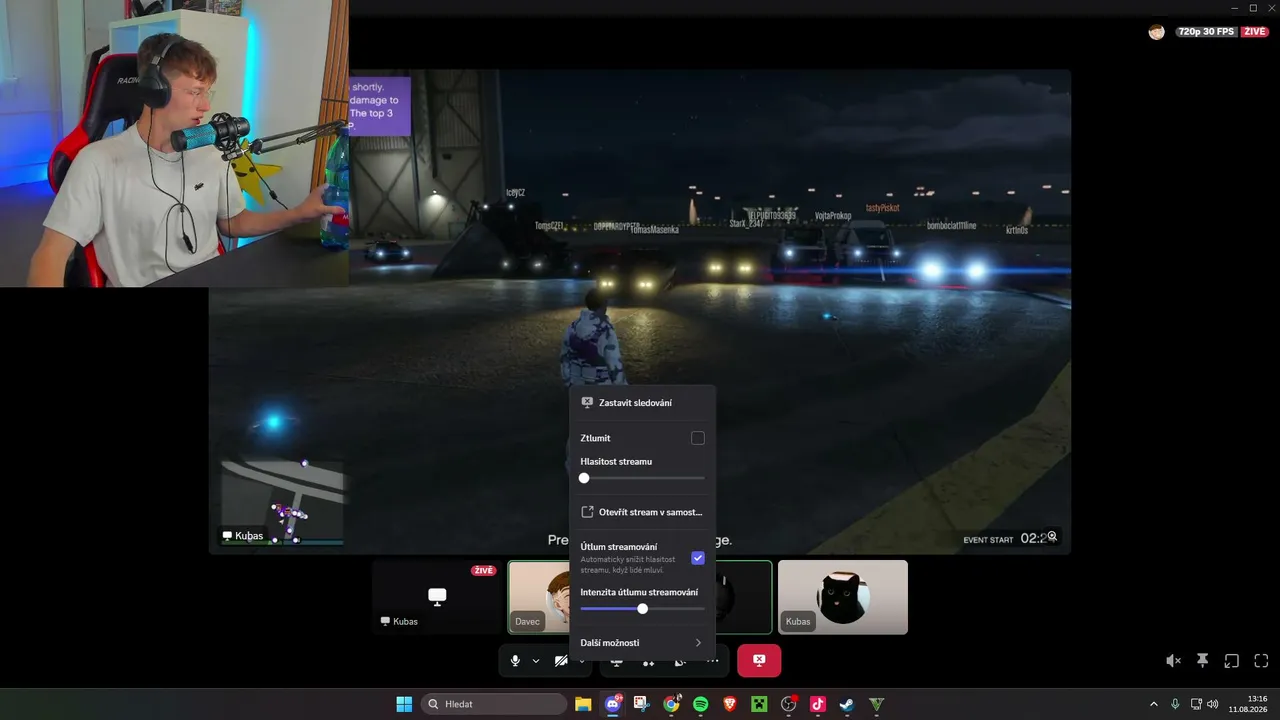Viewport: 1280px width, 720px height.
Task: Open File Explorer from the taskbar
Action: pos(583,704)
